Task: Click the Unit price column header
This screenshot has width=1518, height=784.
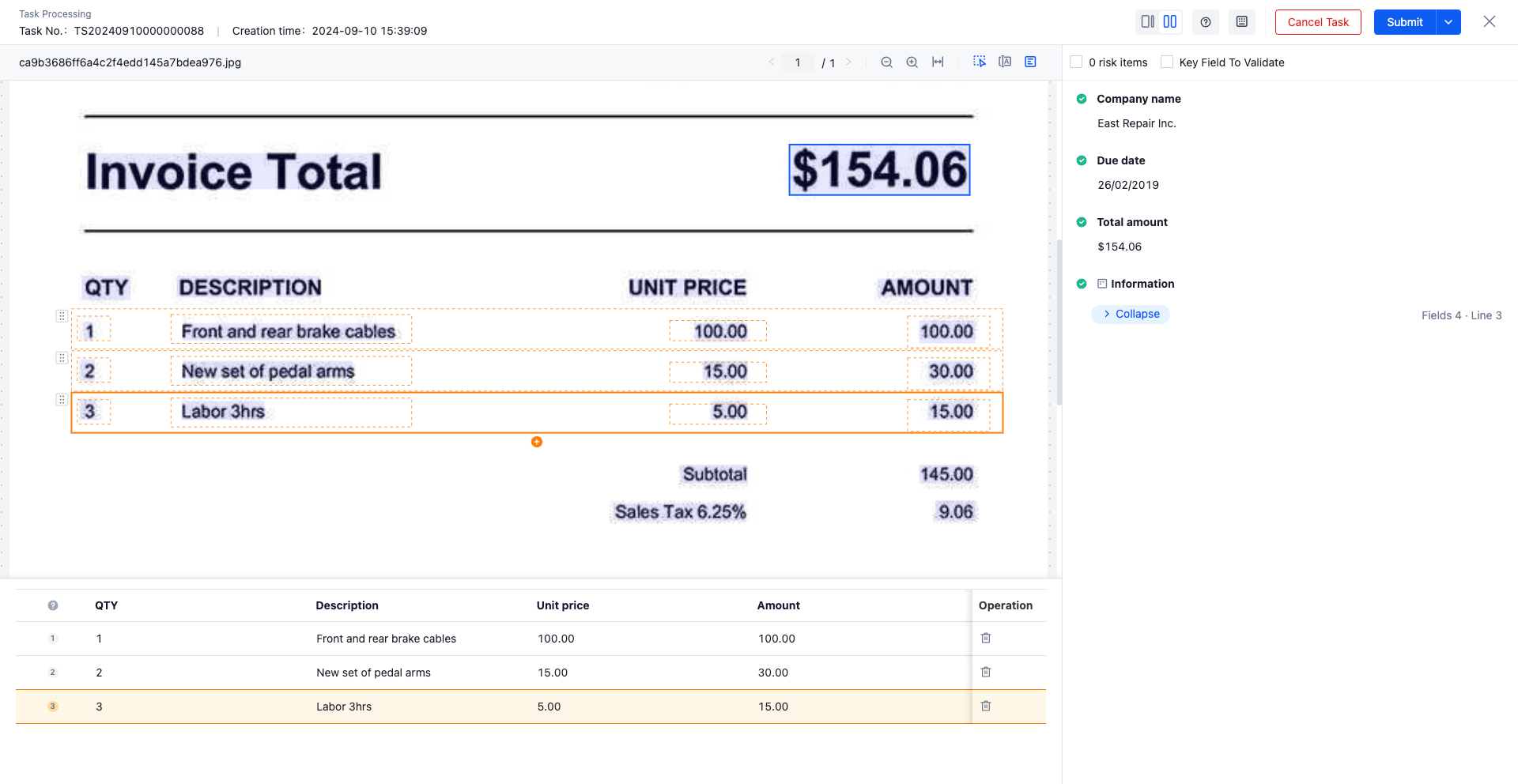Action: [563, 605]
